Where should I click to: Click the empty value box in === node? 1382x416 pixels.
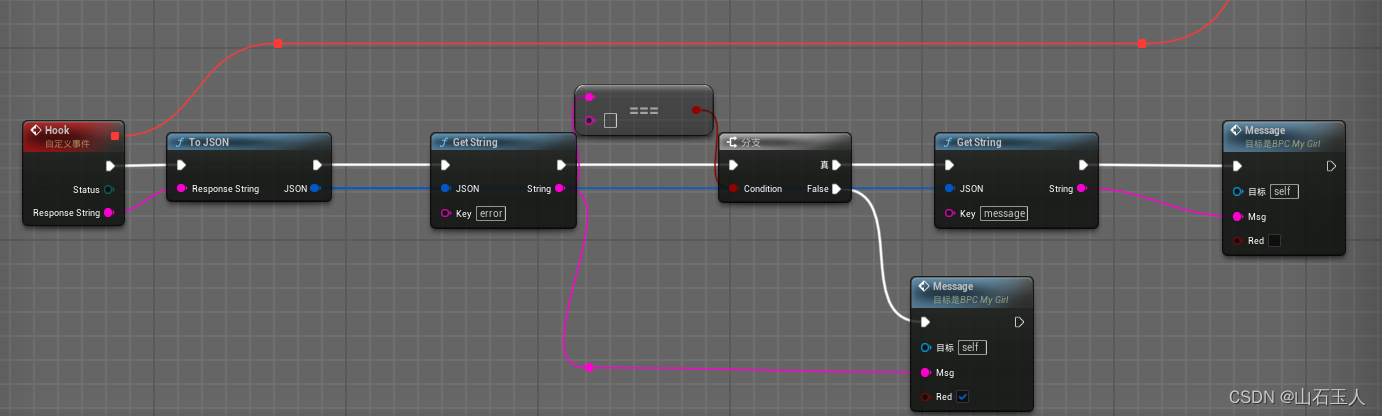610,121
